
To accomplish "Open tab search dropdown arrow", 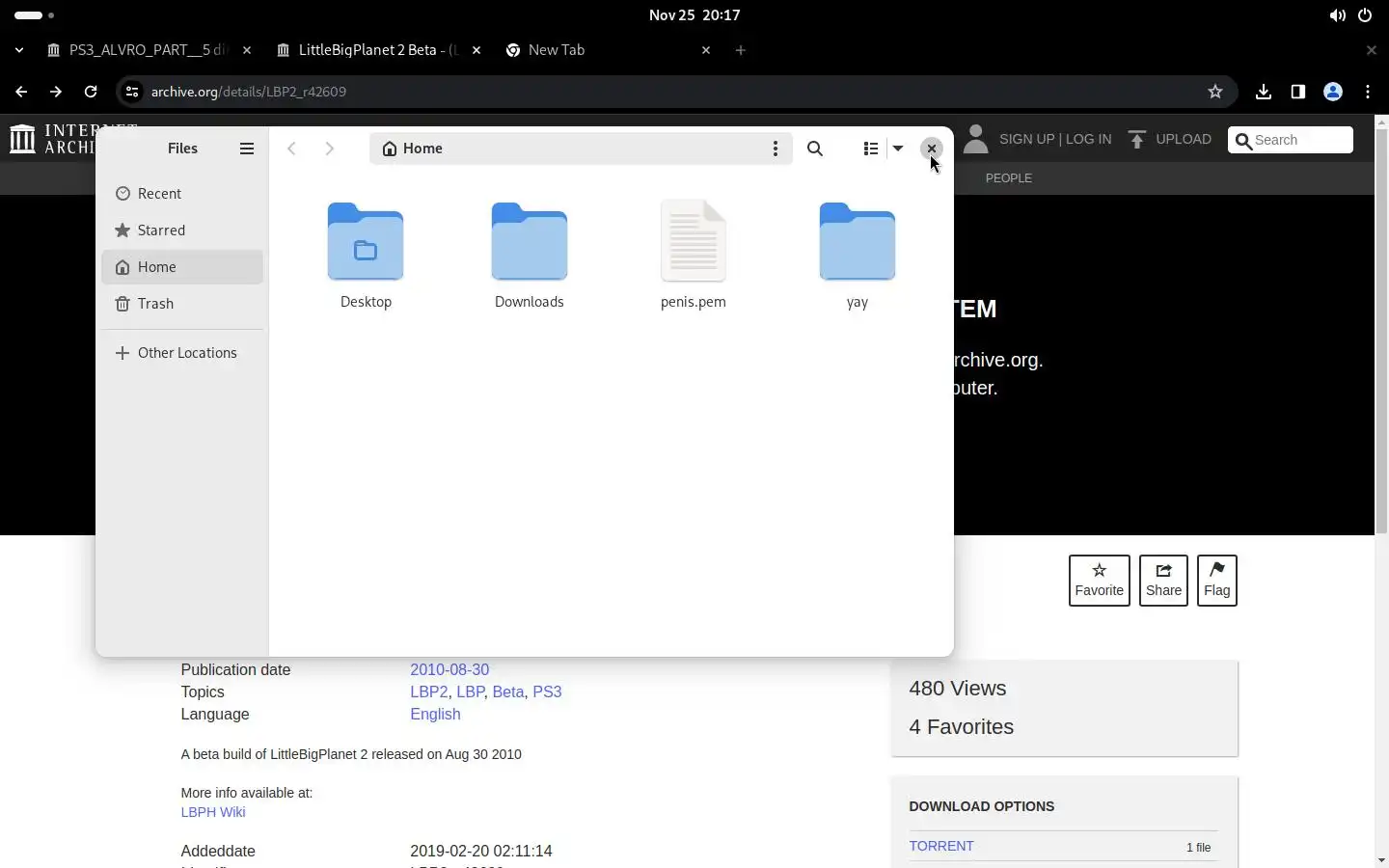I will tap(19, 50).
